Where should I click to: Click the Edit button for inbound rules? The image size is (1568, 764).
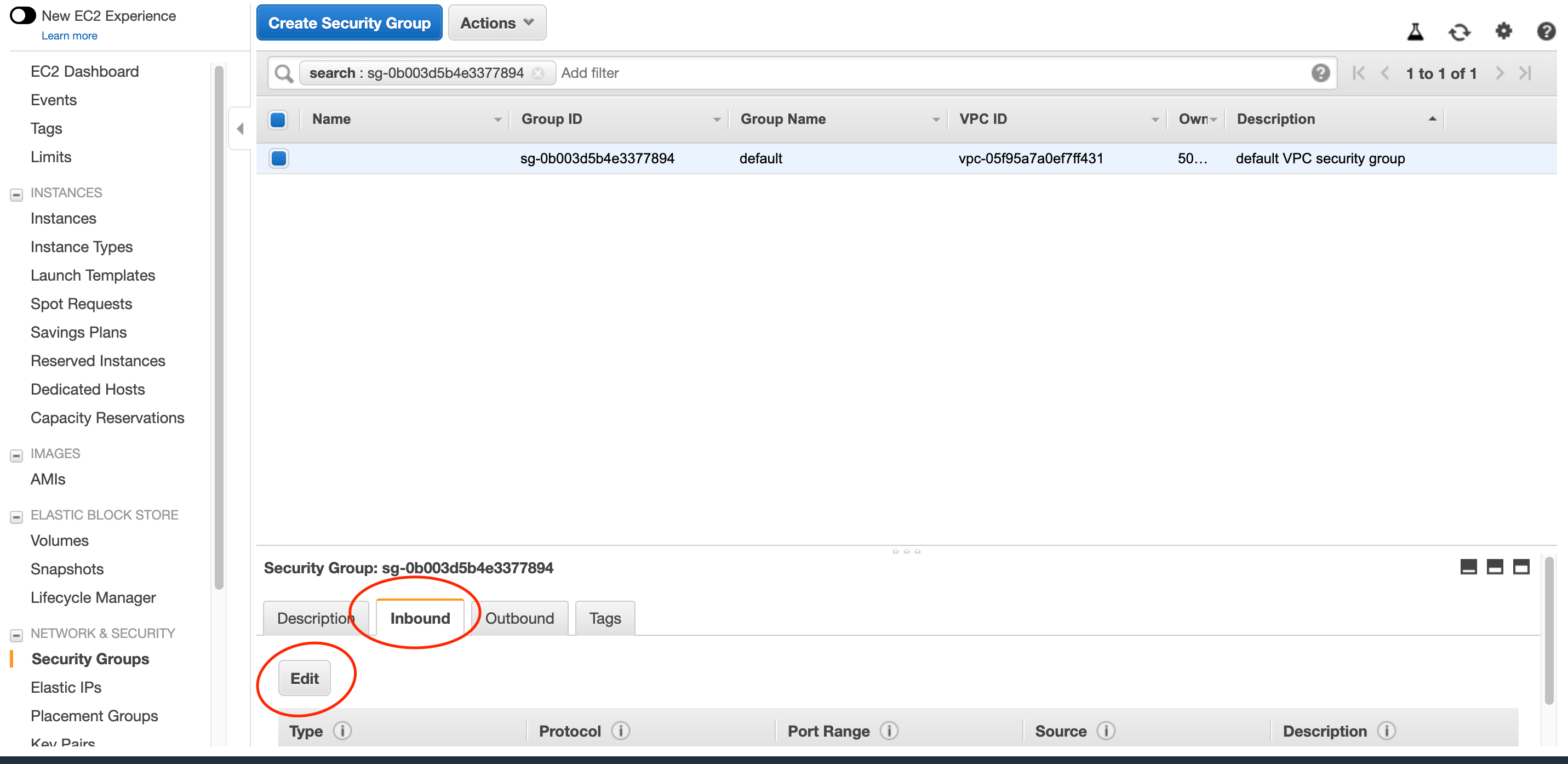coord(303,678)
